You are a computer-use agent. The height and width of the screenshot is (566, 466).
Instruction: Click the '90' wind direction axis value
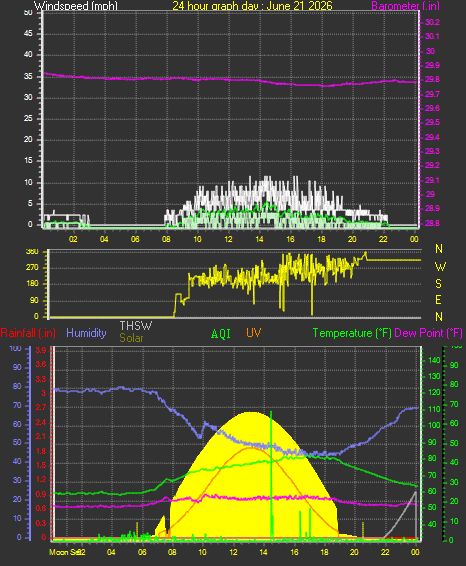click(34, 300)
